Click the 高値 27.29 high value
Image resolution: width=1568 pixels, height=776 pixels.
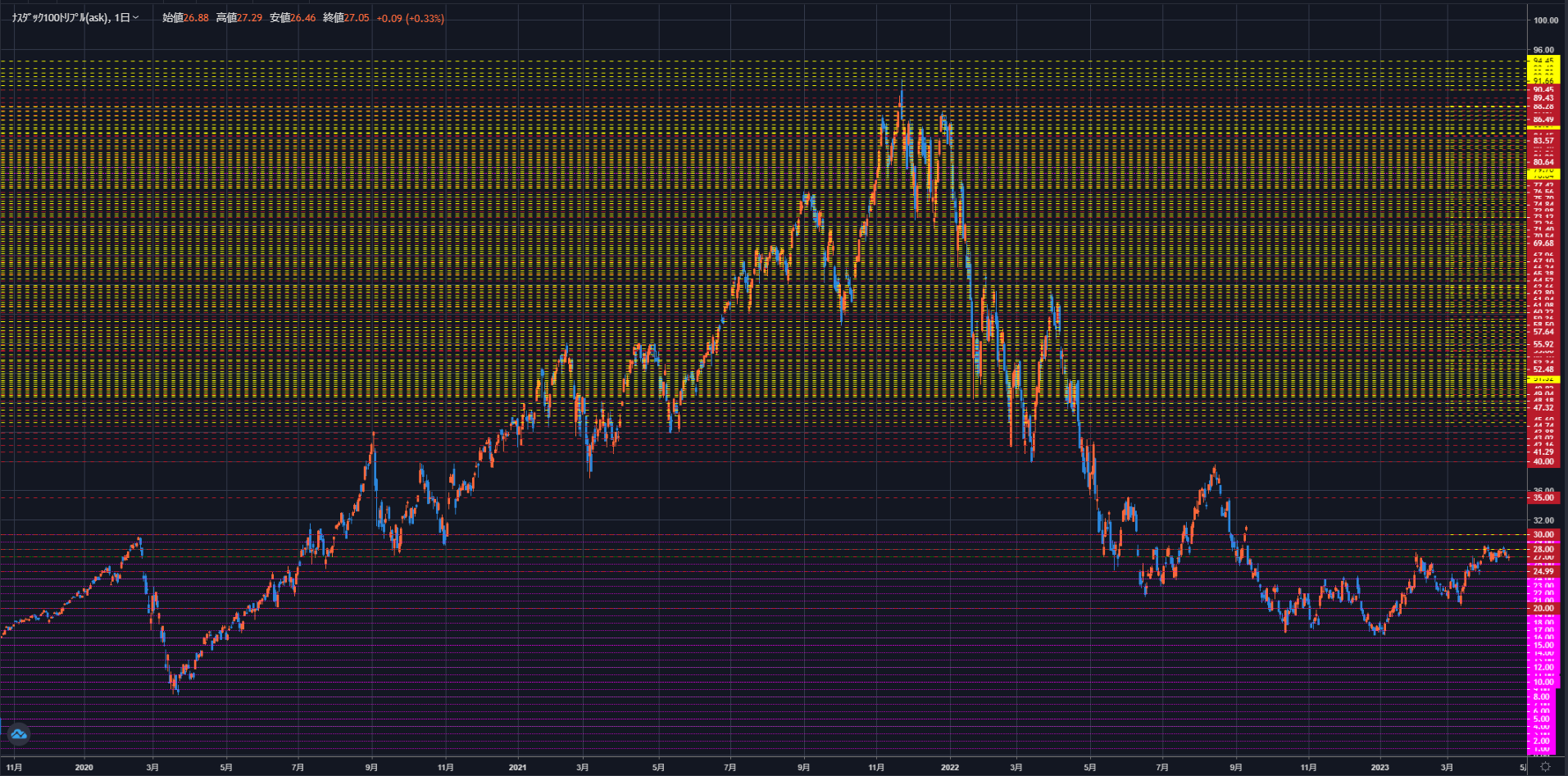click(x=239, y=18)
